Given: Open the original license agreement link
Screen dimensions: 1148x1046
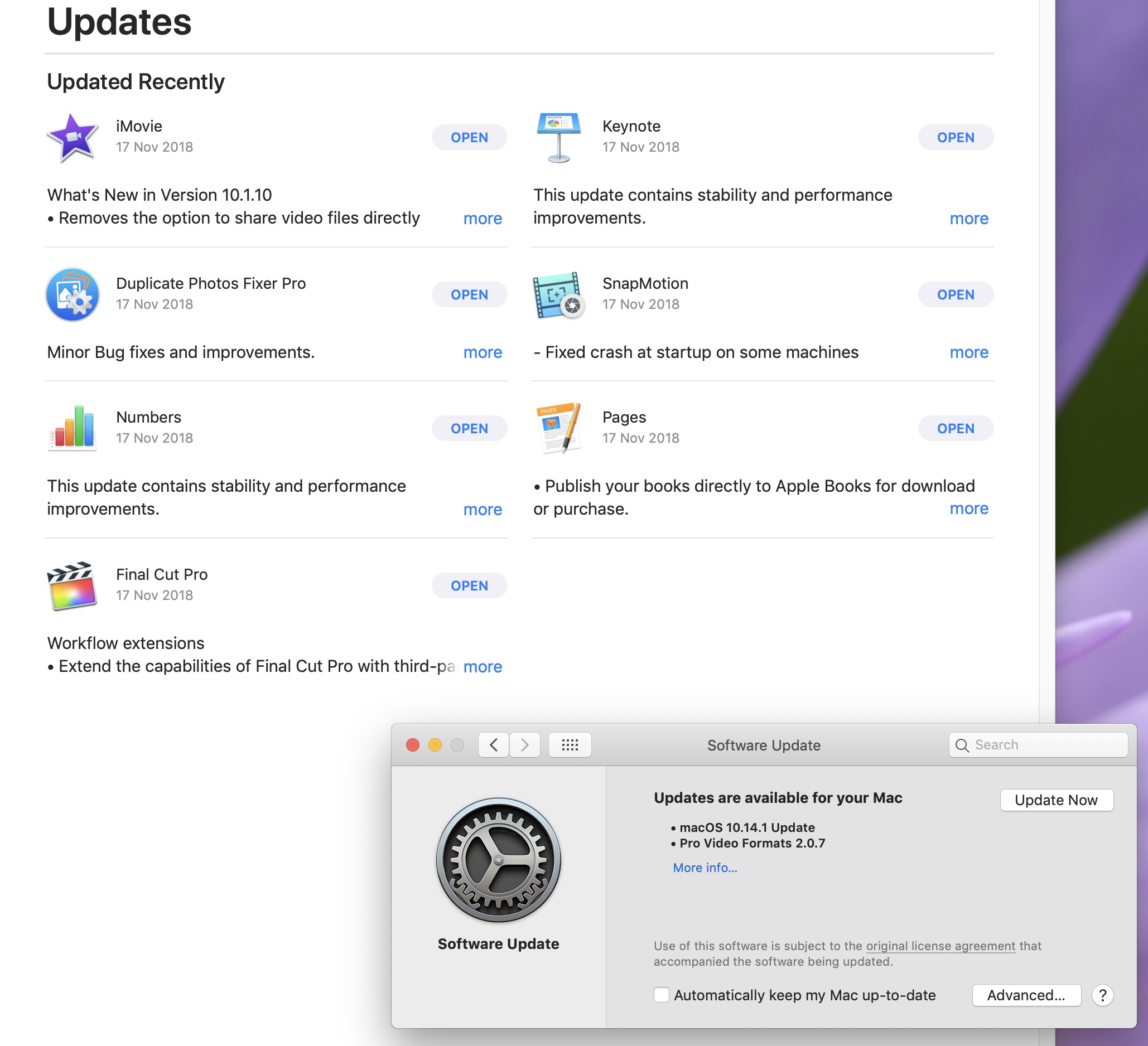Looking at the screenshot, I should coord(940,945).
